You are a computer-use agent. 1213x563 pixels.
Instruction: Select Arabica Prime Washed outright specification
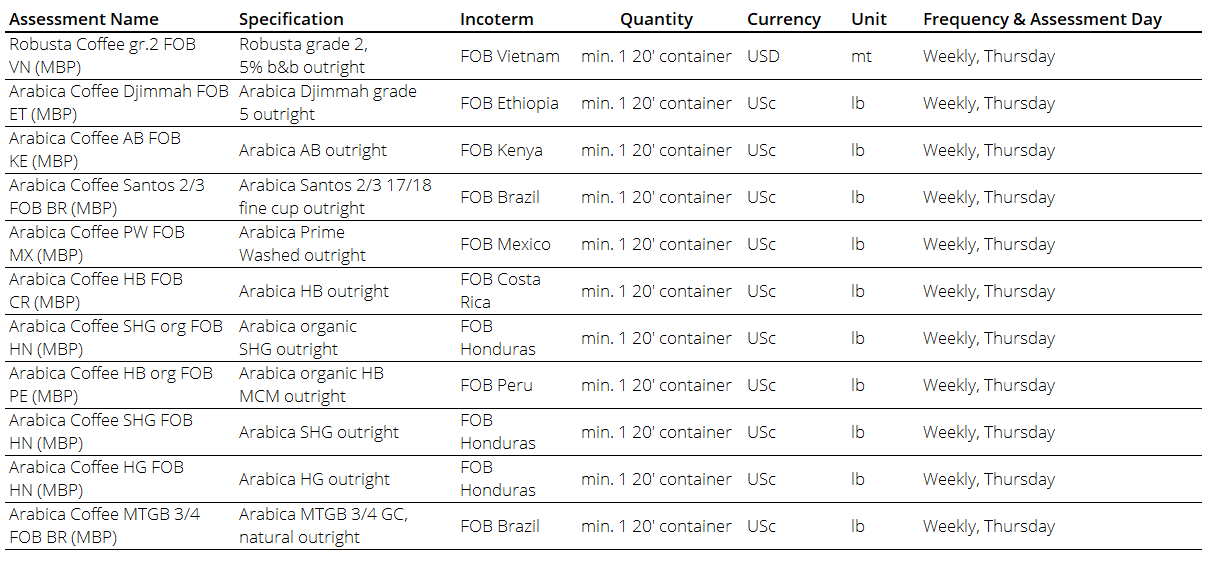(x=302, y=244)
